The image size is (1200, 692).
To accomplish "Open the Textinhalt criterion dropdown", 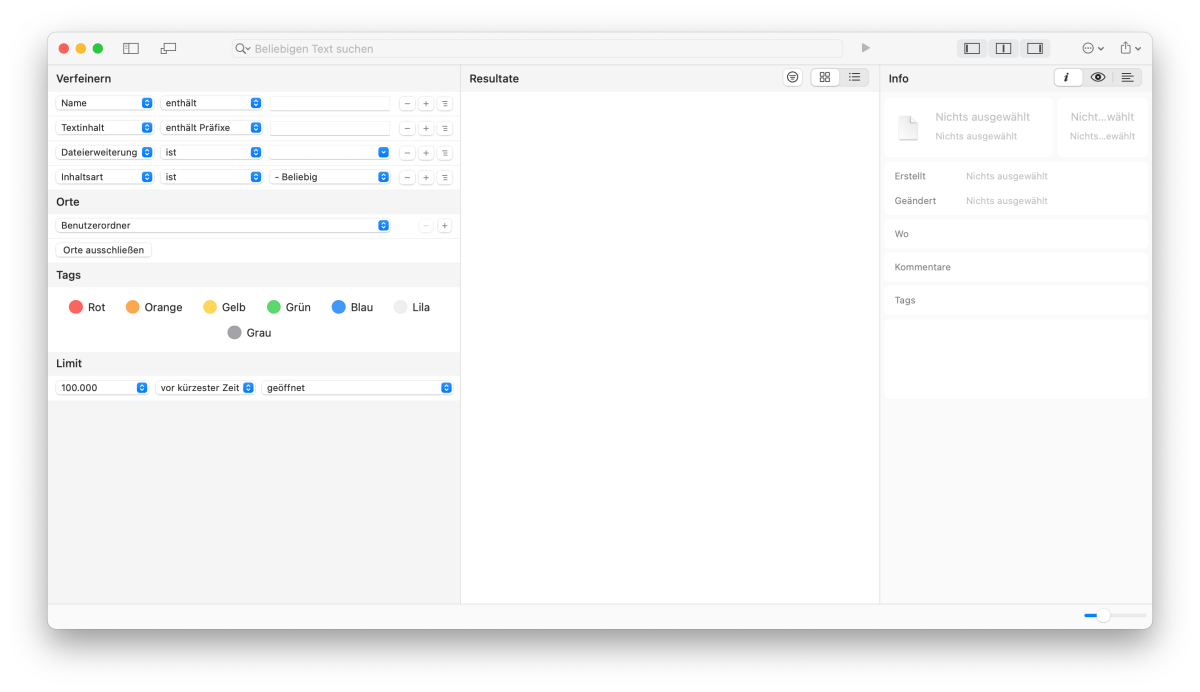I will click(x=105, y=128).
